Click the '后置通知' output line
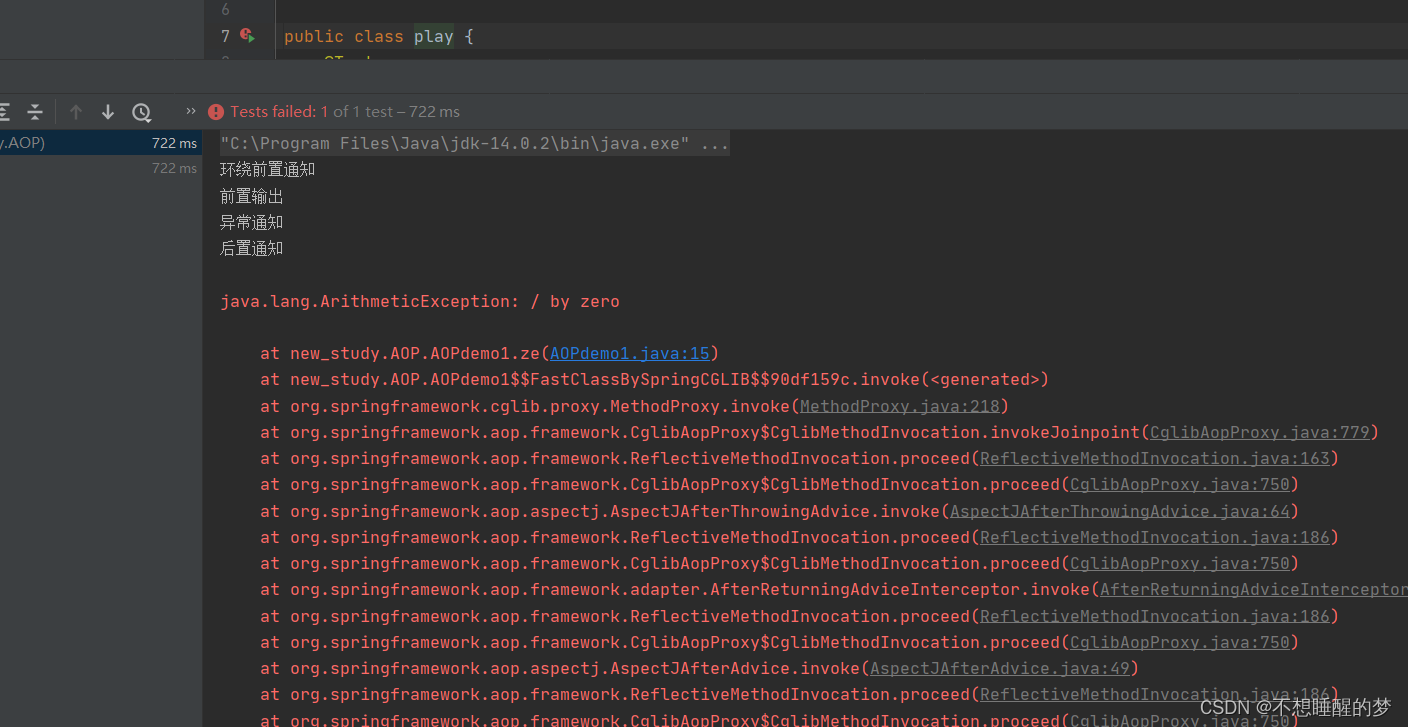 (x=252, y=248)
